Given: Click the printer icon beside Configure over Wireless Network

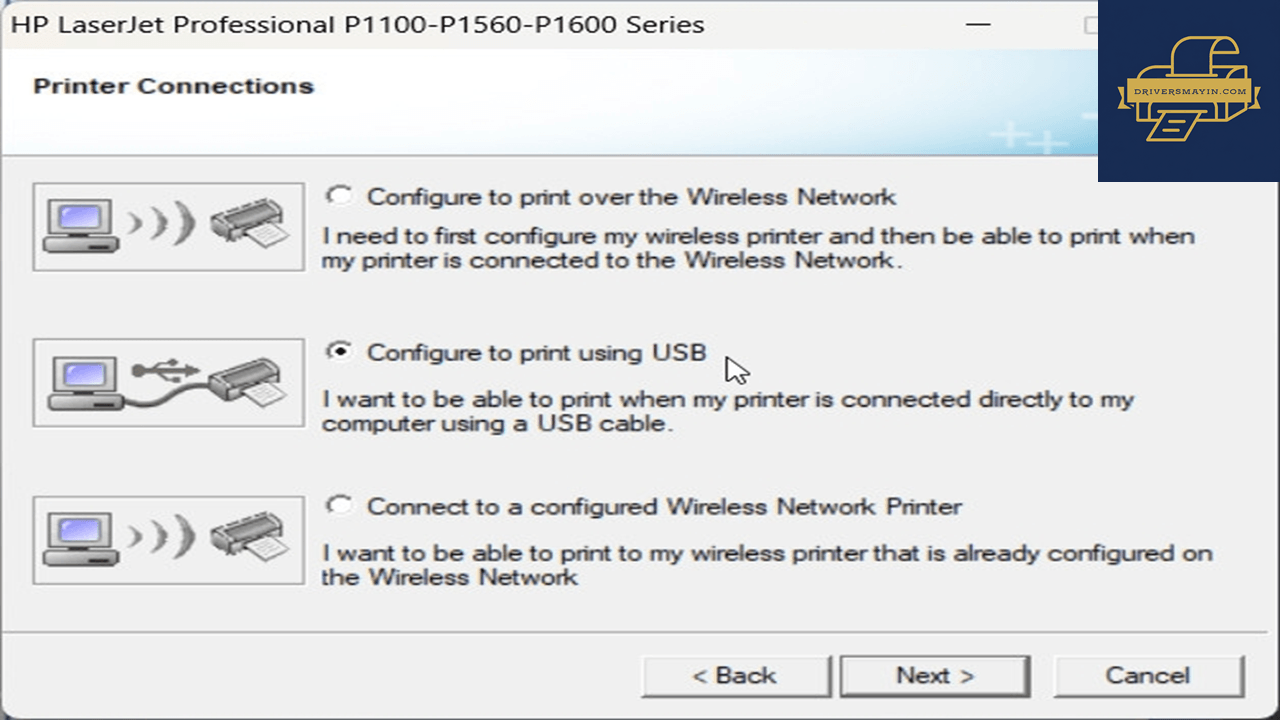Looking at the screenshot, I should (x=250, y=222).
